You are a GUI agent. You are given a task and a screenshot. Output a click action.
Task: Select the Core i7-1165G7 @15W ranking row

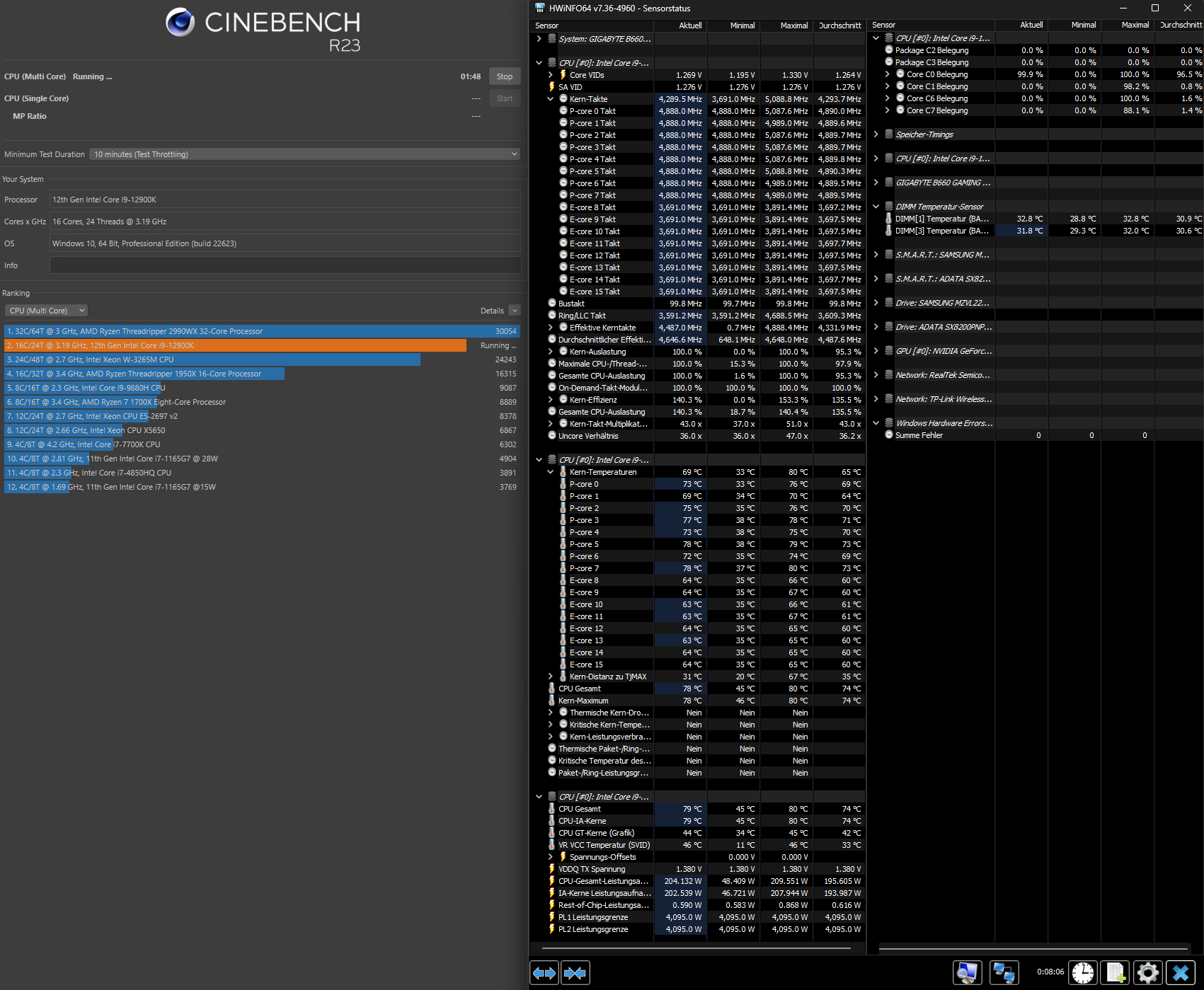[x=262, y=487]
